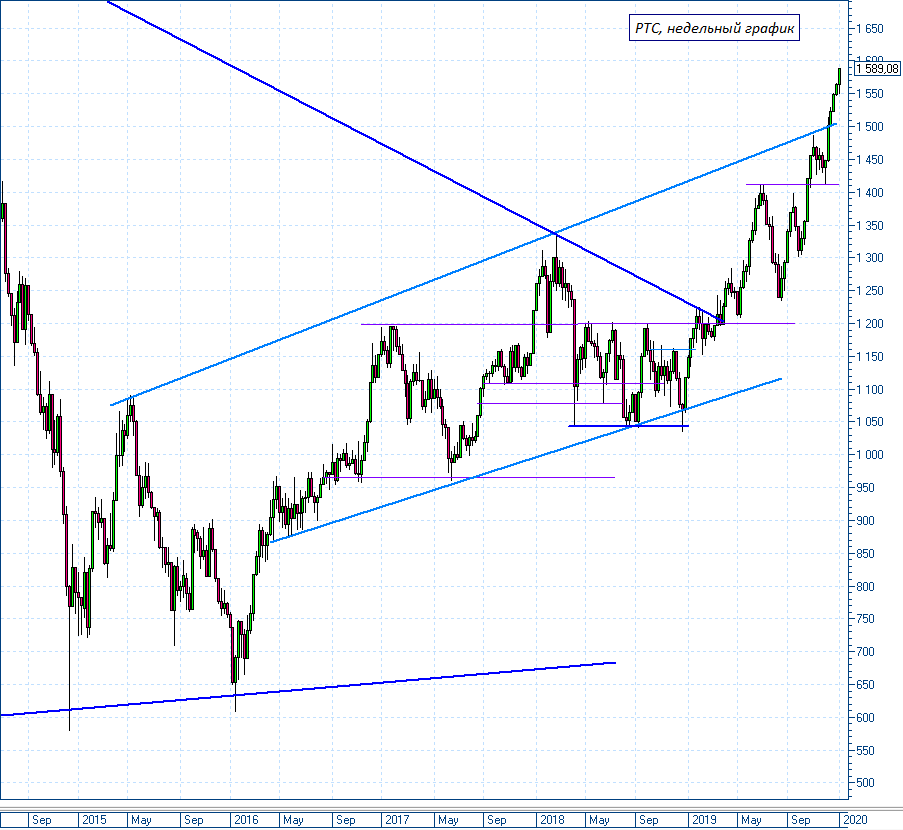Screen dimensions: 903x830
Task: Click the 2020 label on time axis
Action: [x=855, y=820]
